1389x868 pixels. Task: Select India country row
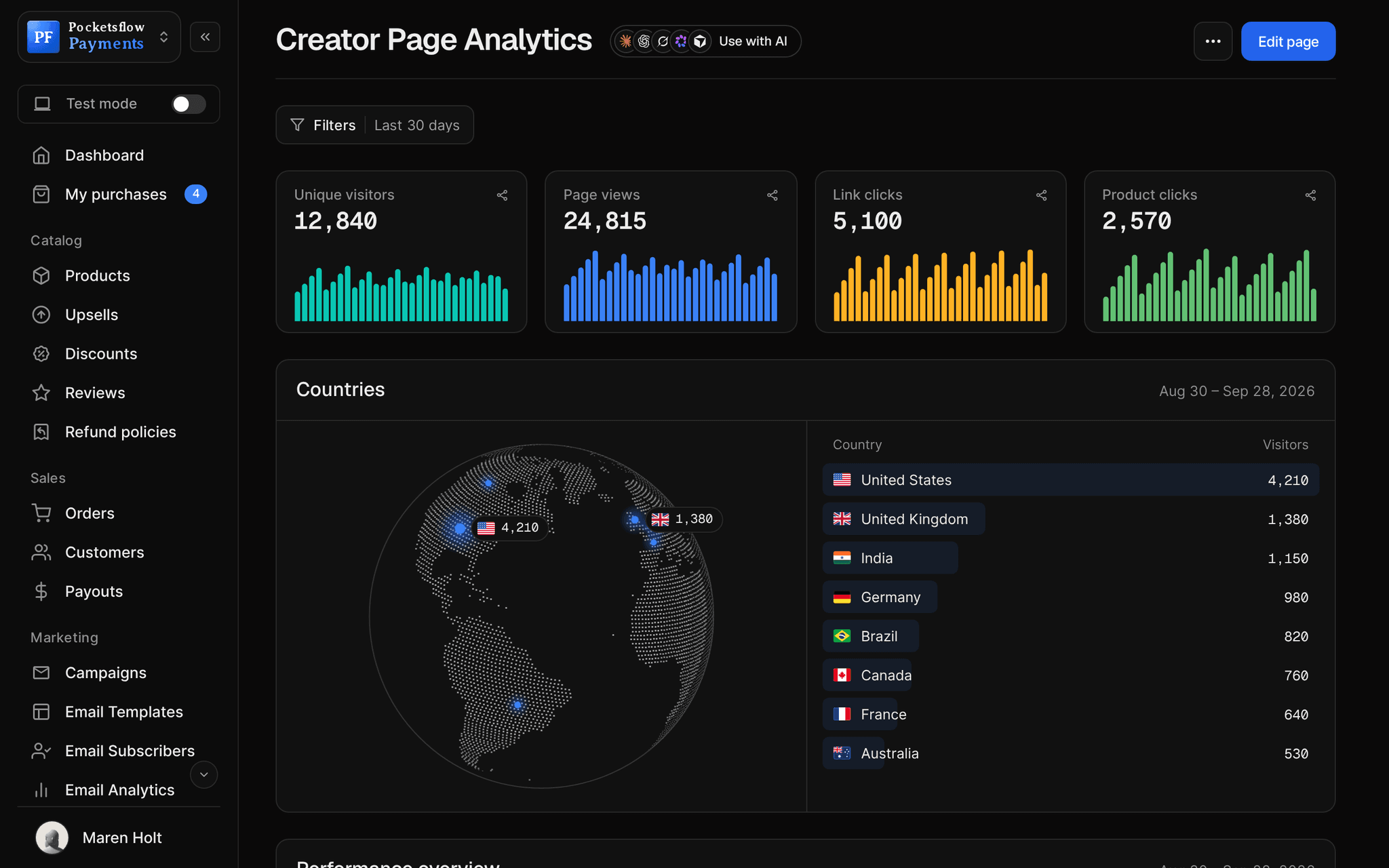pos(1071,558)
